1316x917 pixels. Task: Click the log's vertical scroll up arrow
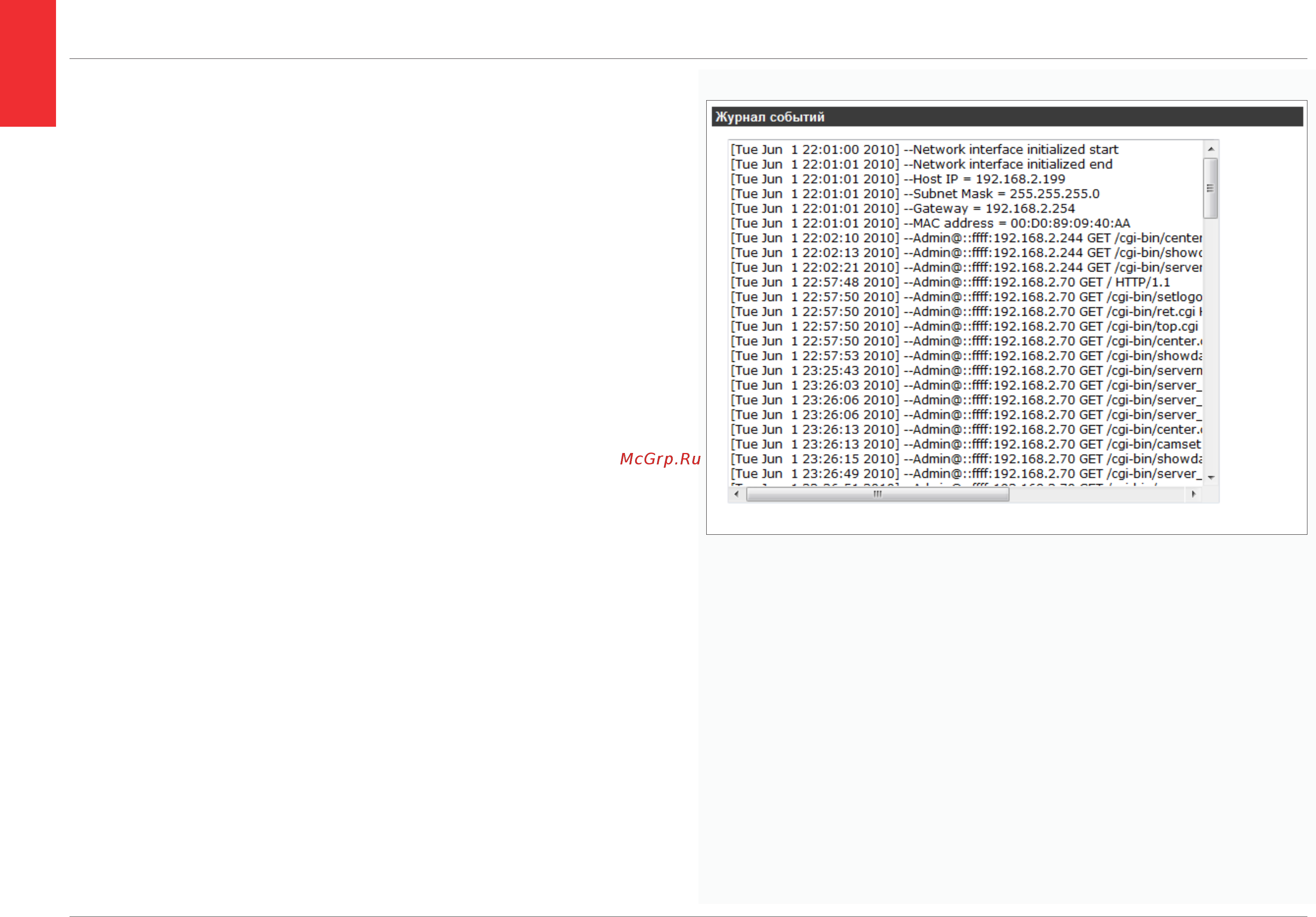[1210, 149]
